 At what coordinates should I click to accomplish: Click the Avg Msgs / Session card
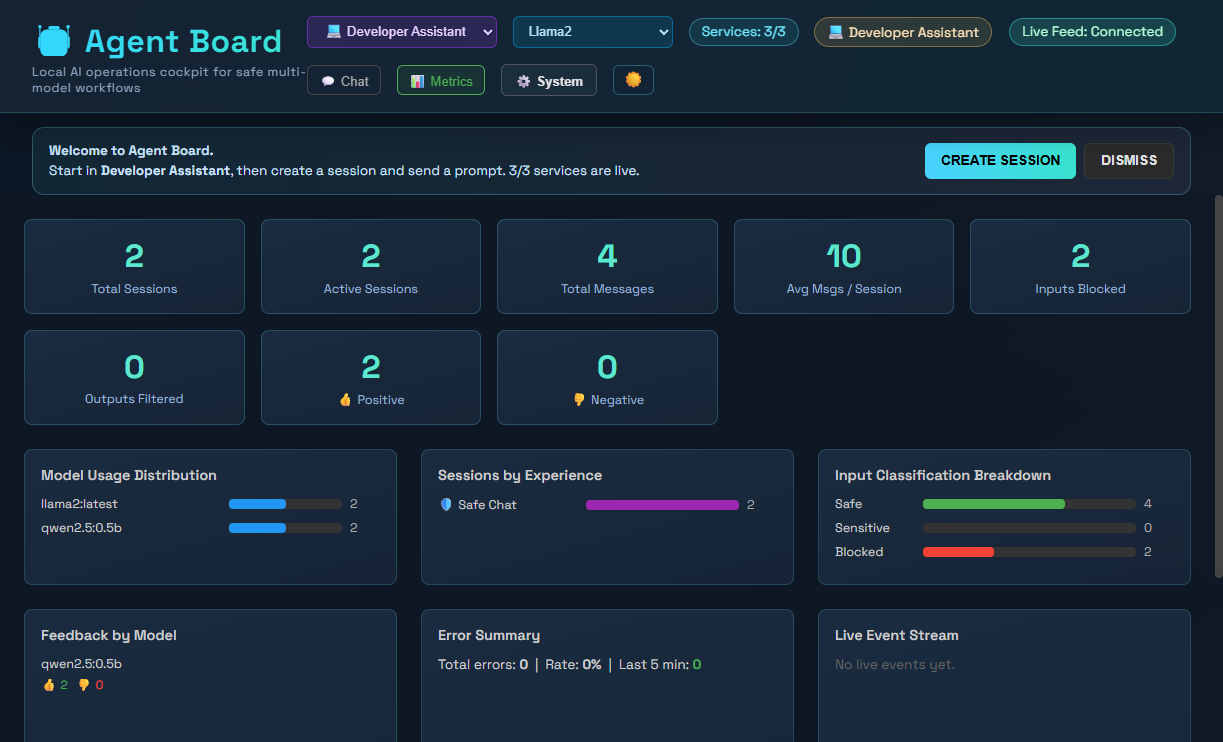coord(844,267)
